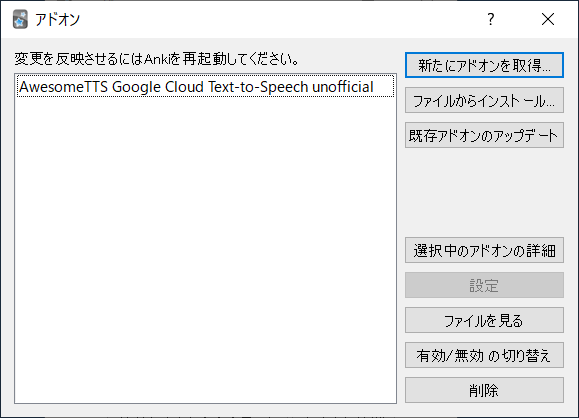Open ファイルからインストール dialog
The image size is (579, 420).
pos(484,100)
